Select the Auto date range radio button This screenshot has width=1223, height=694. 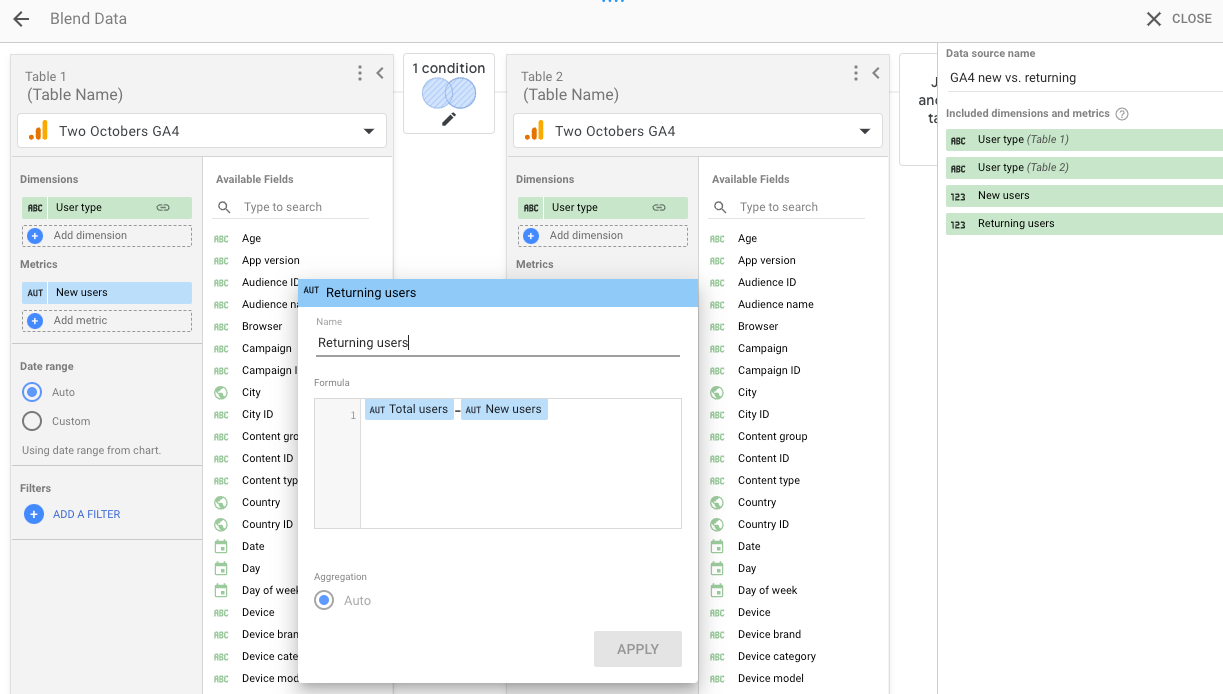coord(34,392)
